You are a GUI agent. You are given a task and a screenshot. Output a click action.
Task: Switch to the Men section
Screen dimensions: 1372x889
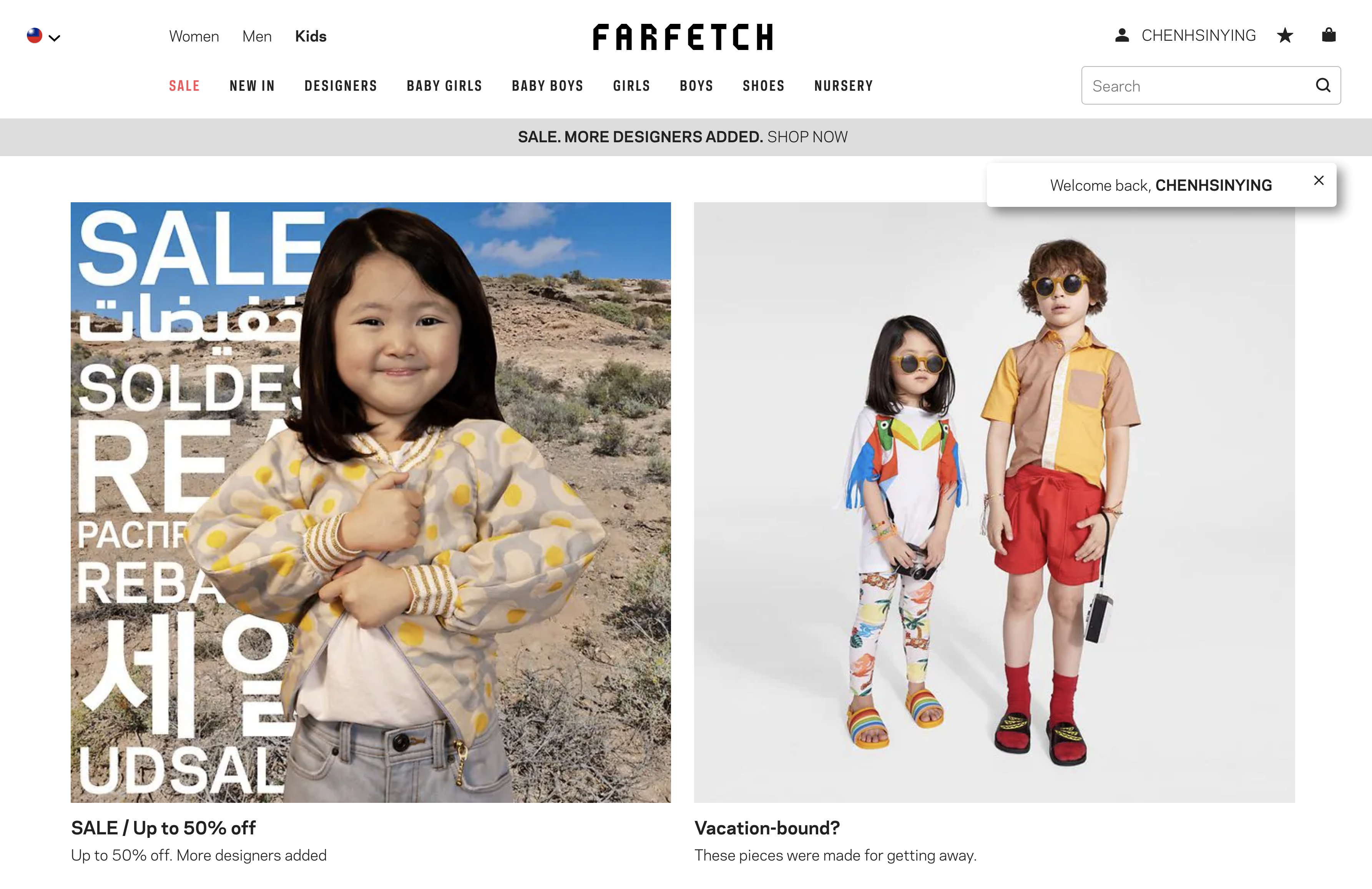pos(257,37)
